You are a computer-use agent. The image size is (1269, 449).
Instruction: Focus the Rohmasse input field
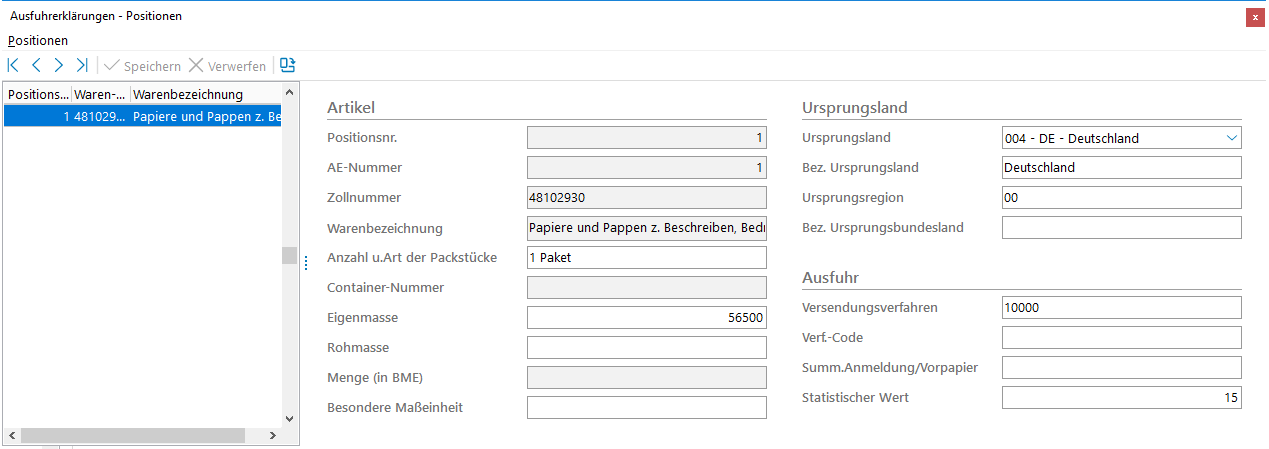click(x=646, y=348)
